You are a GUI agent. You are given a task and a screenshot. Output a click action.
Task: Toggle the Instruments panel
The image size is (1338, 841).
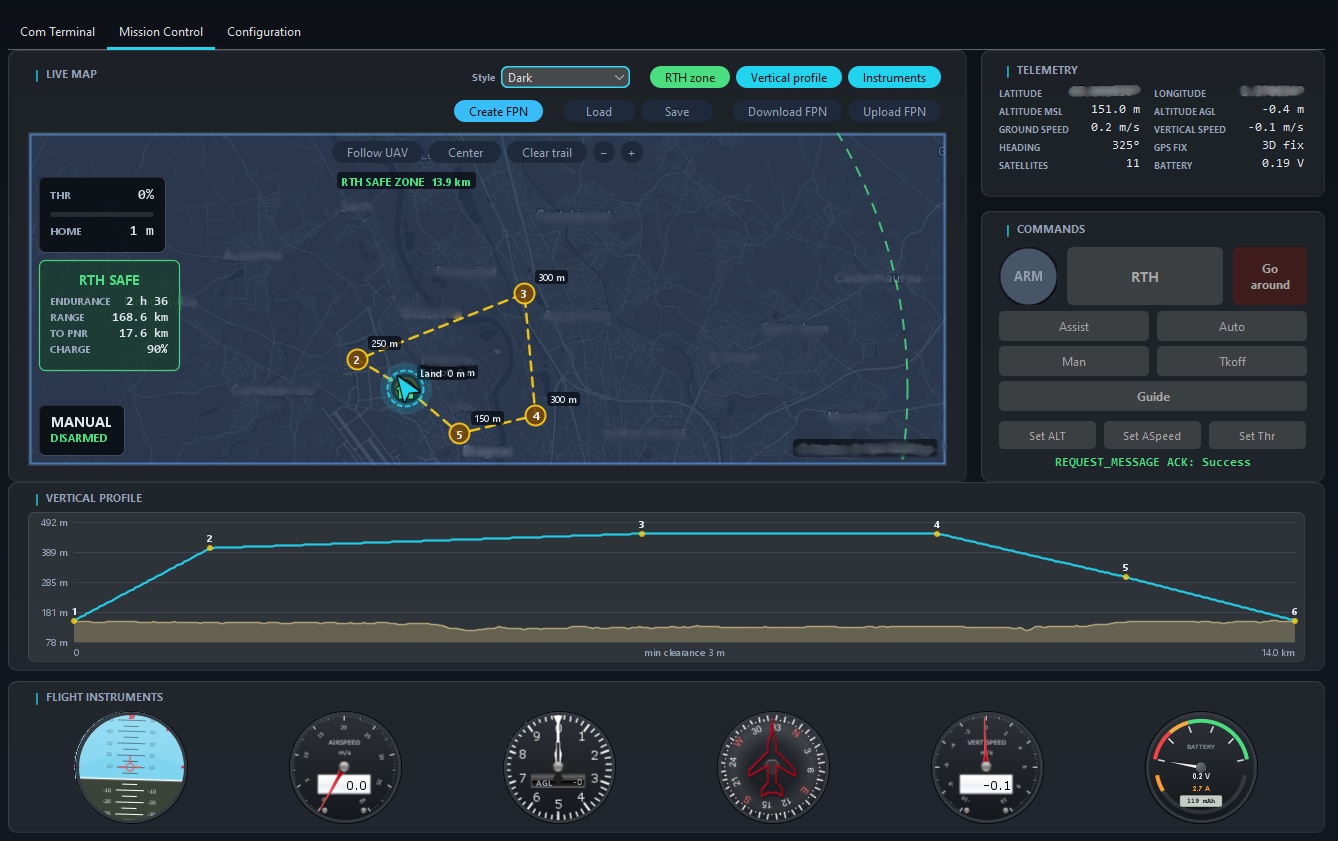[894, 78]
